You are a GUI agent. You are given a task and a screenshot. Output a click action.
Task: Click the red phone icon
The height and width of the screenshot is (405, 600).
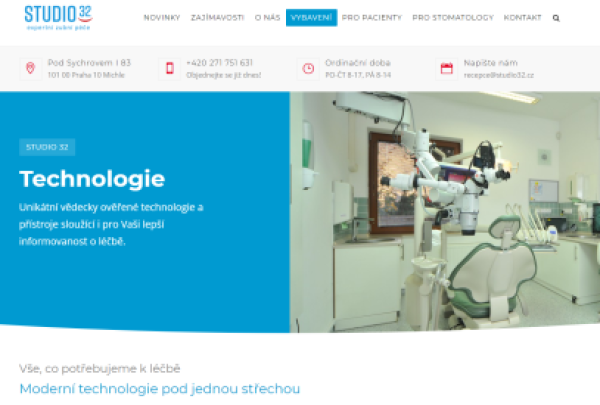(170, 69)
